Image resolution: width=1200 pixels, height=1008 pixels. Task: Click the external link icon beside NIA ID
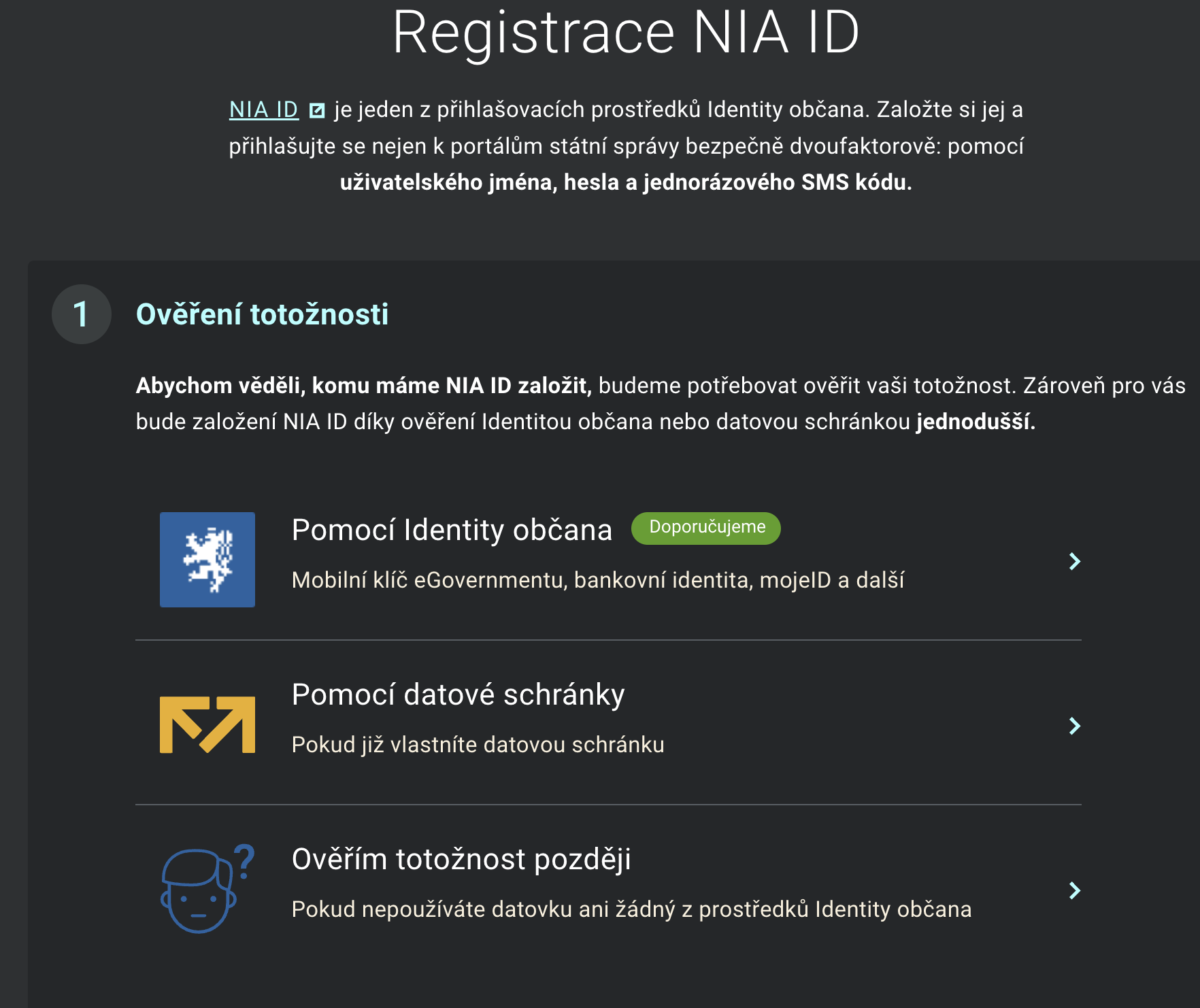(317, 110)
